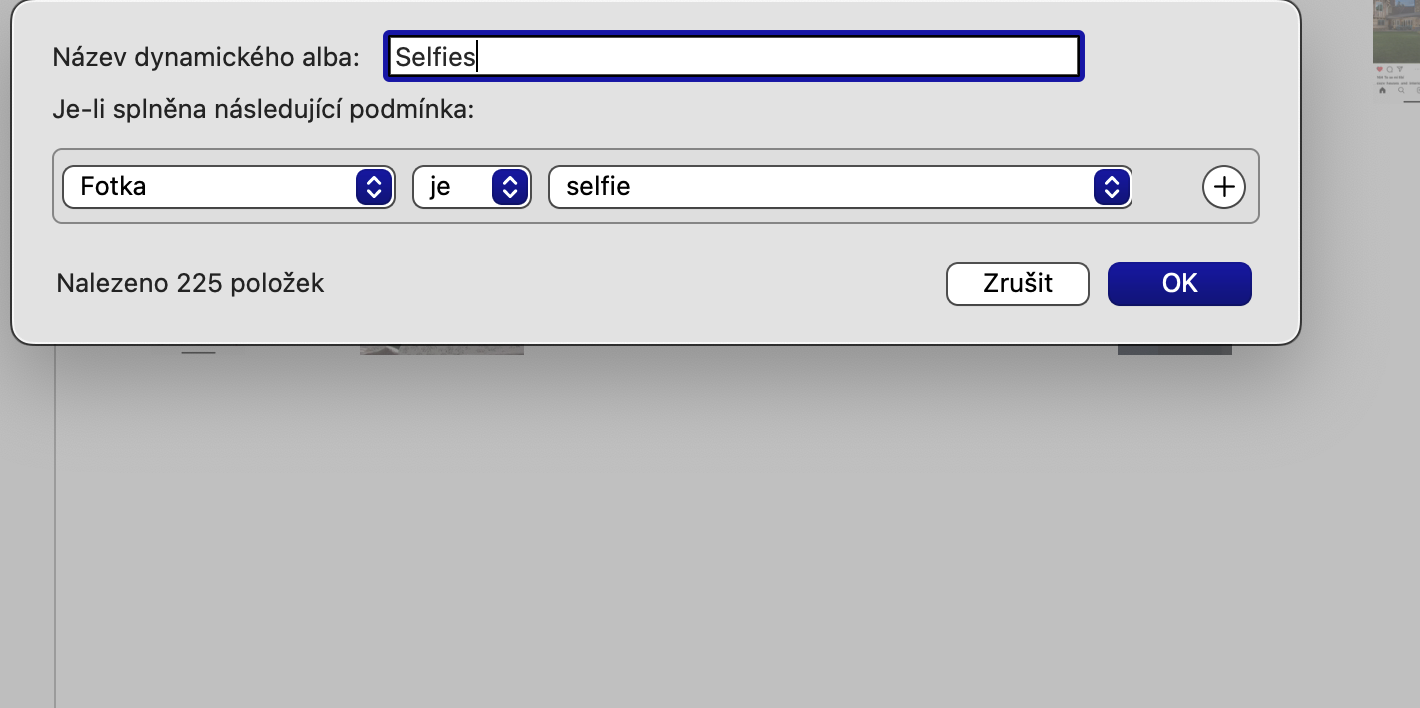1420x708 pixels.
Task: Click the comment bubble icon in screenshot thumbnail
Action: 1389,70
